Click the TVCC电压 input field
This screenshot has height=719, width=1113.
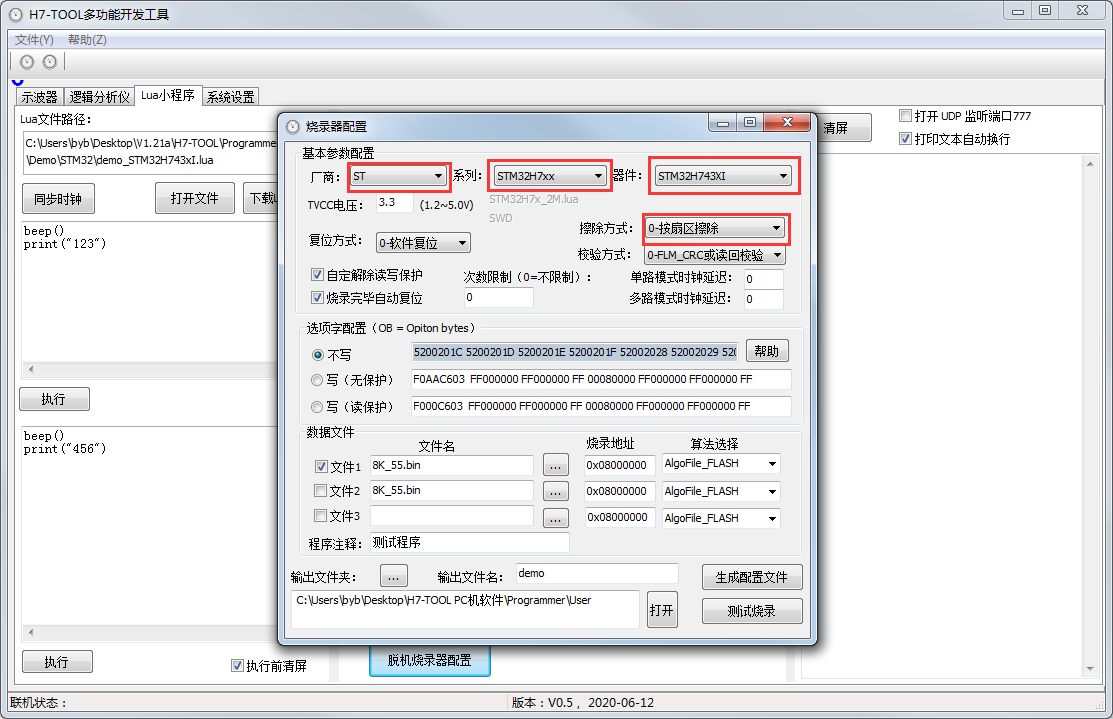coord(395,202)
